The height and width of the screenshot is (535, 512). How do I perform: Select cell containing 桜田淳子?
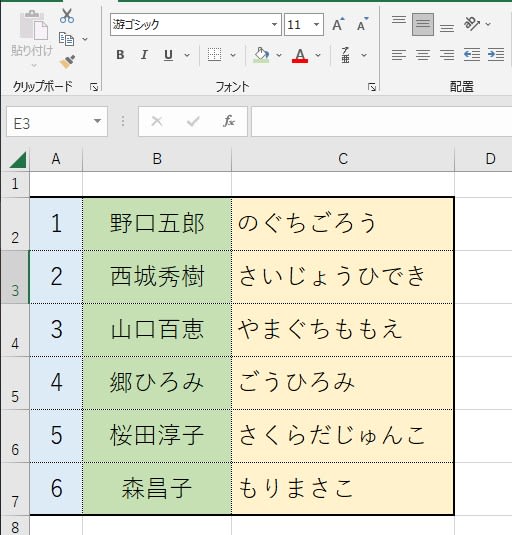157,436
